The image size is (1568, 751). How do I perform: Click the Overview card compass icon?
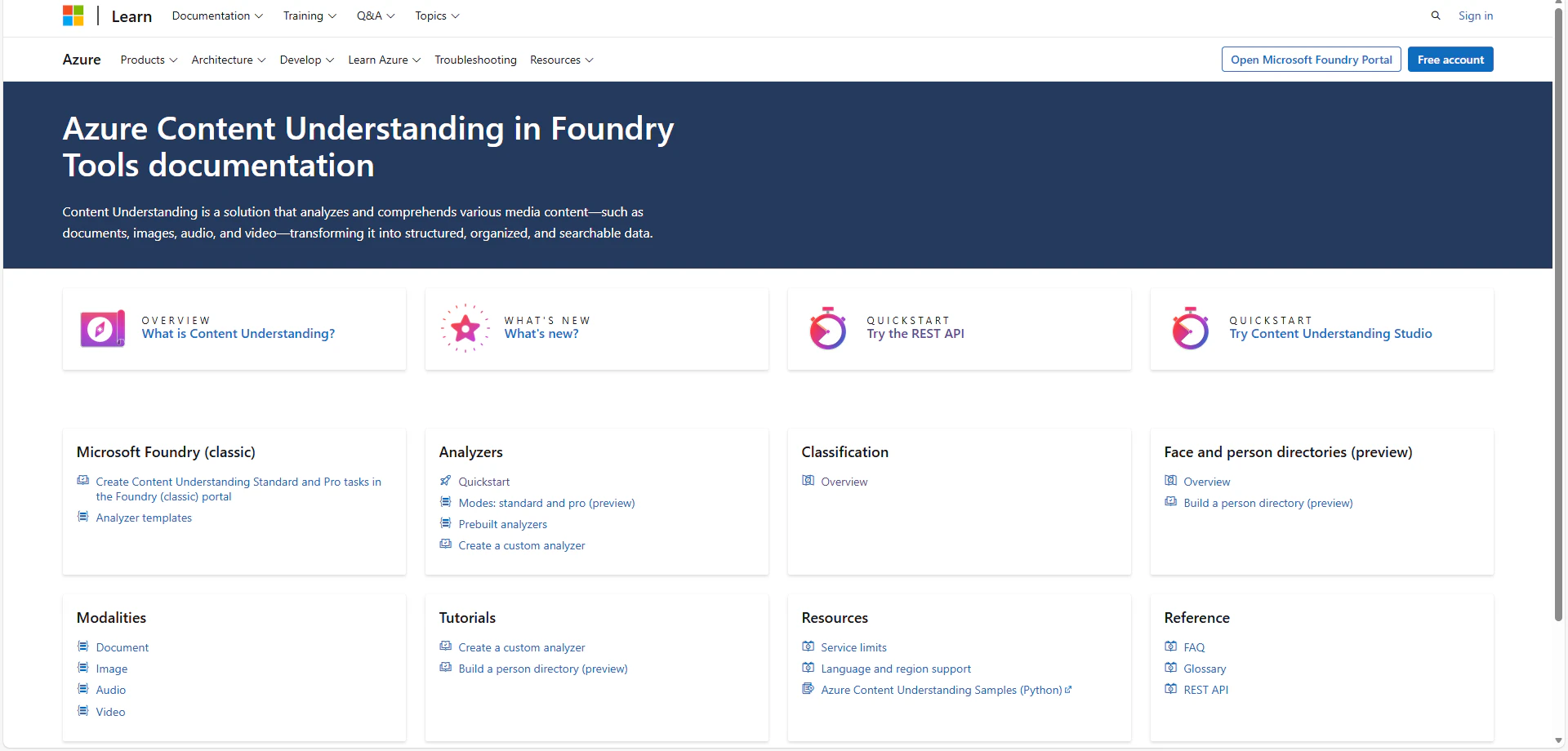103,329
